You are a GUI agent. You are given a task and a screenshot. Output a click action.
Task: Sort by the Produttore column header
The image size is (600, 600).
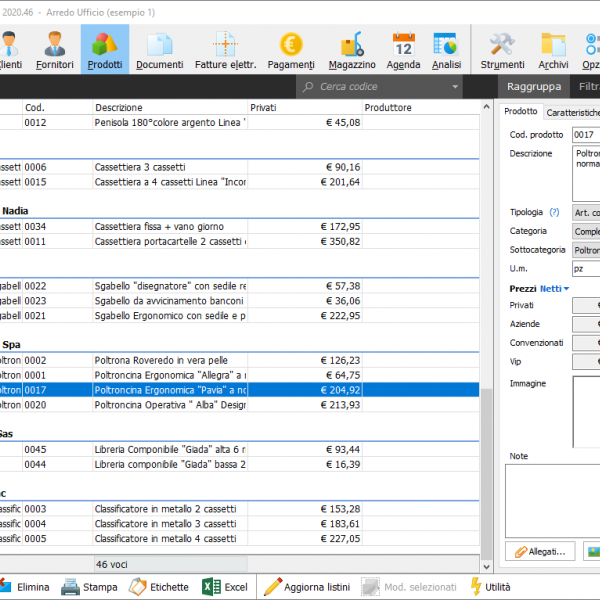click(421, 108)
